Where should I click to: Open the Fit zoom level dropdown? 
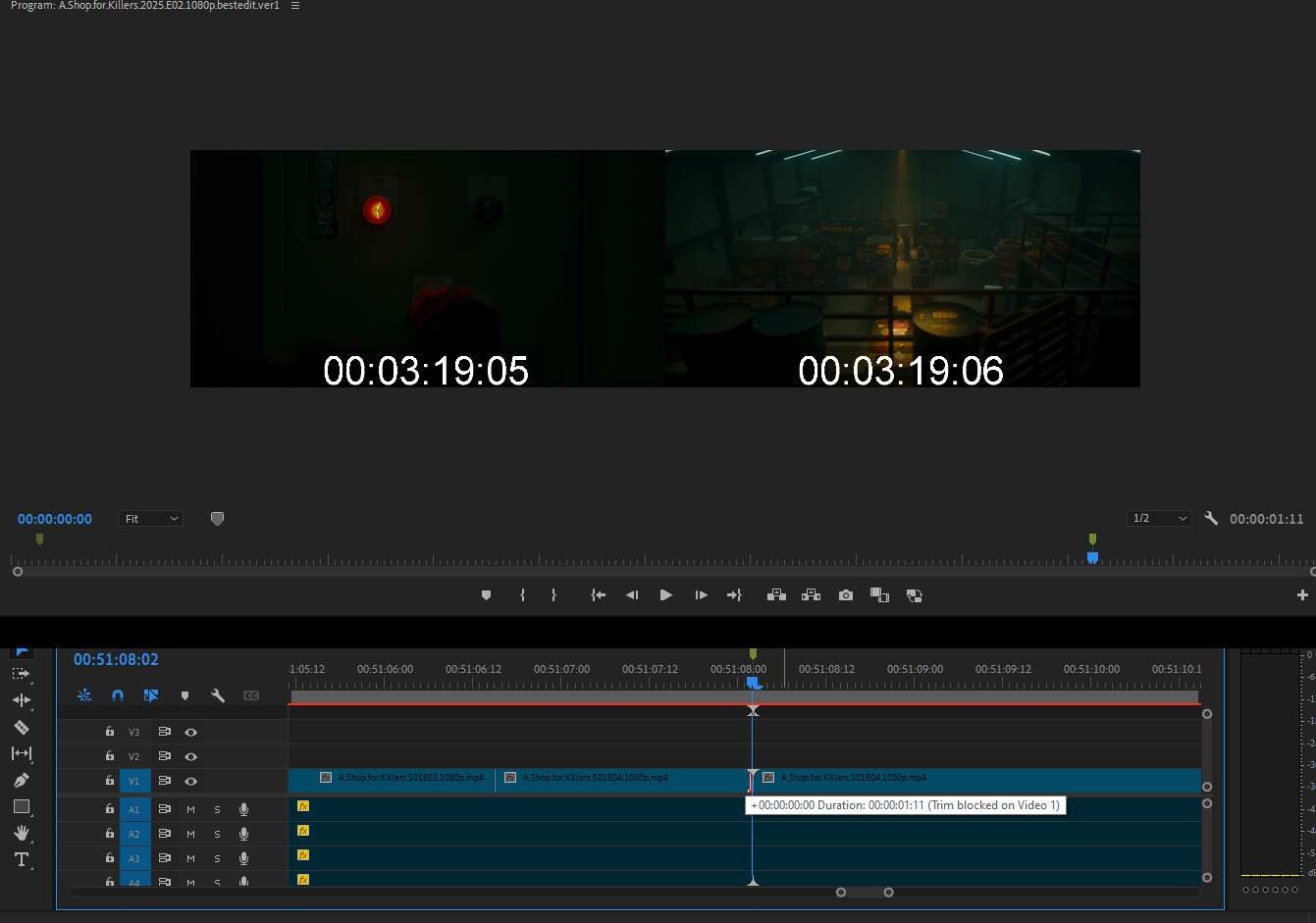tap(151, 519)
